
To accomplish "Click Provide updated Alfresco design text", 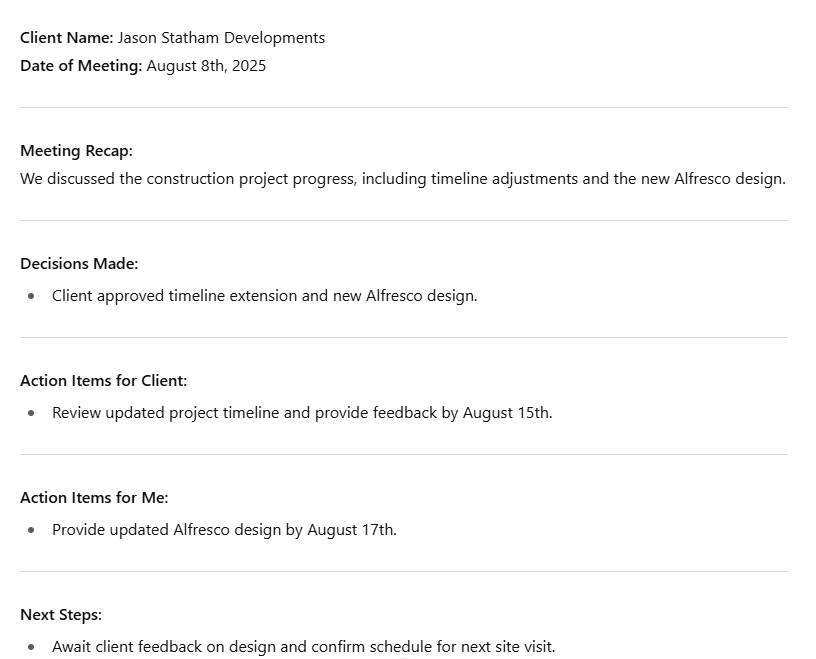I will [x=224, y=530].
